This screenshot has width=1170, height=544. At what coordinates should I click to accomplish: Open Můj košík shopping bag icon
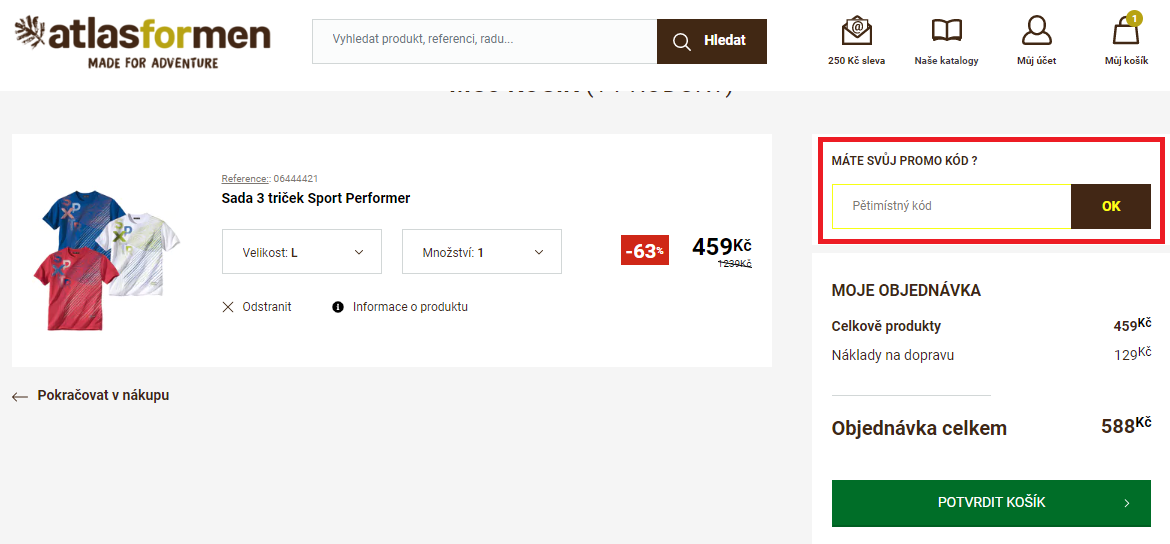pyautogui.click(x=1126, y=33)
